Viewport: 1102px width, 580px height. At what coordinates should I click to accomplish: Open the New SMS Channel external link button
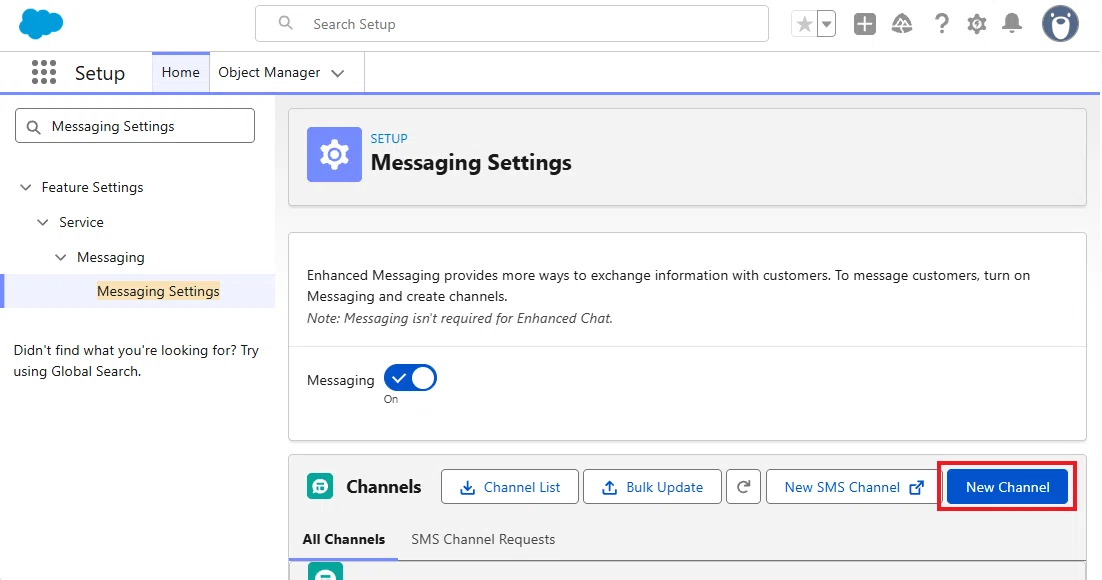coord(853,487)
